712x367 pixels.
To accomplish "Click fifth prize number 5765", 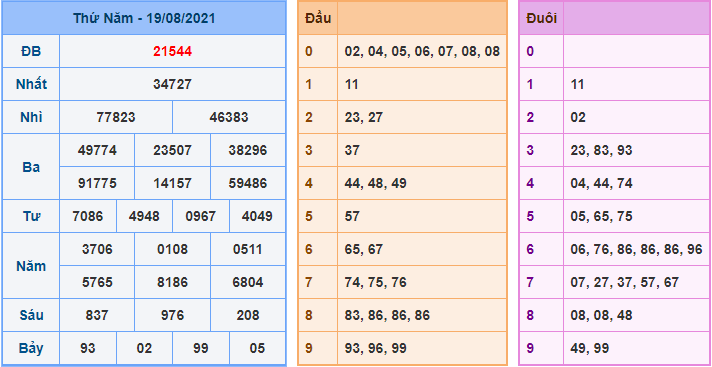I will [97, 282].
